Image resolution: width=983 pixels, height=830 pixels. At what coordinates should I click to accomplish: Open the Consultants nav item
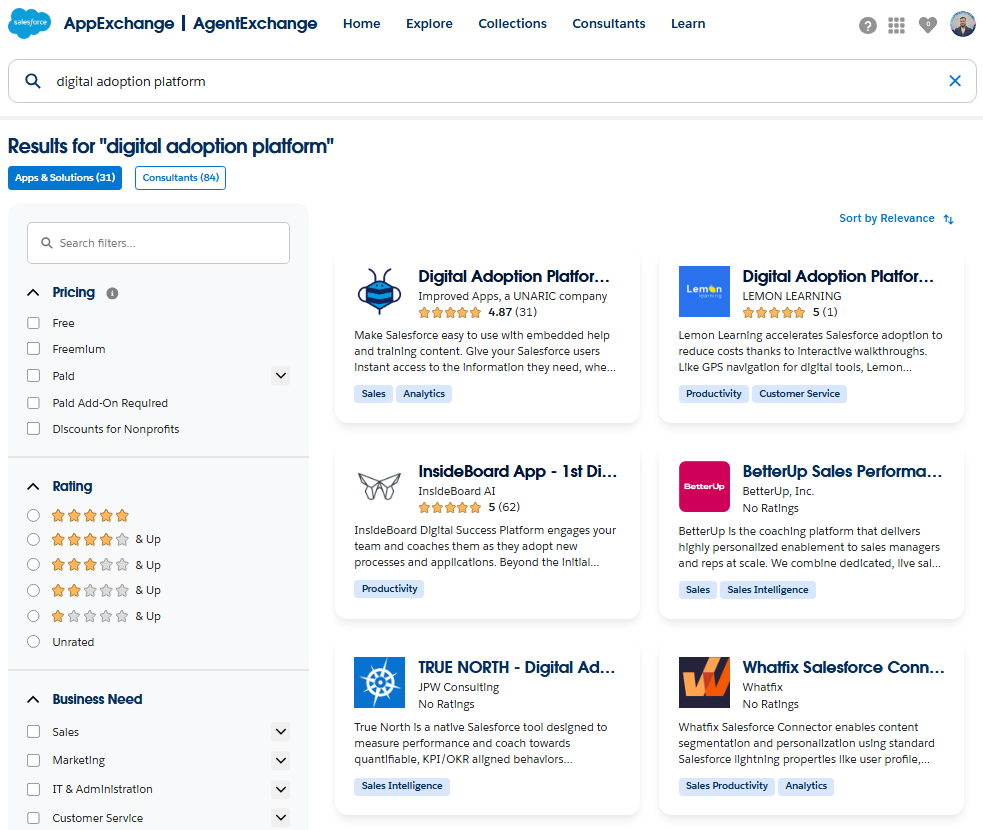(609, 24)
